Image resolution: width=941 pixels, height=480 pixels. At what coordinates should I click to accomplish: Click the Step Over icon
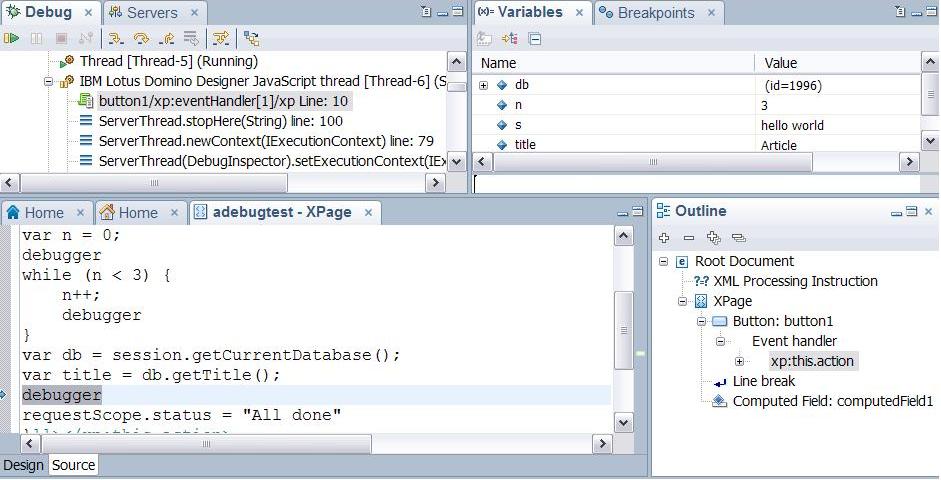(141, 38)
